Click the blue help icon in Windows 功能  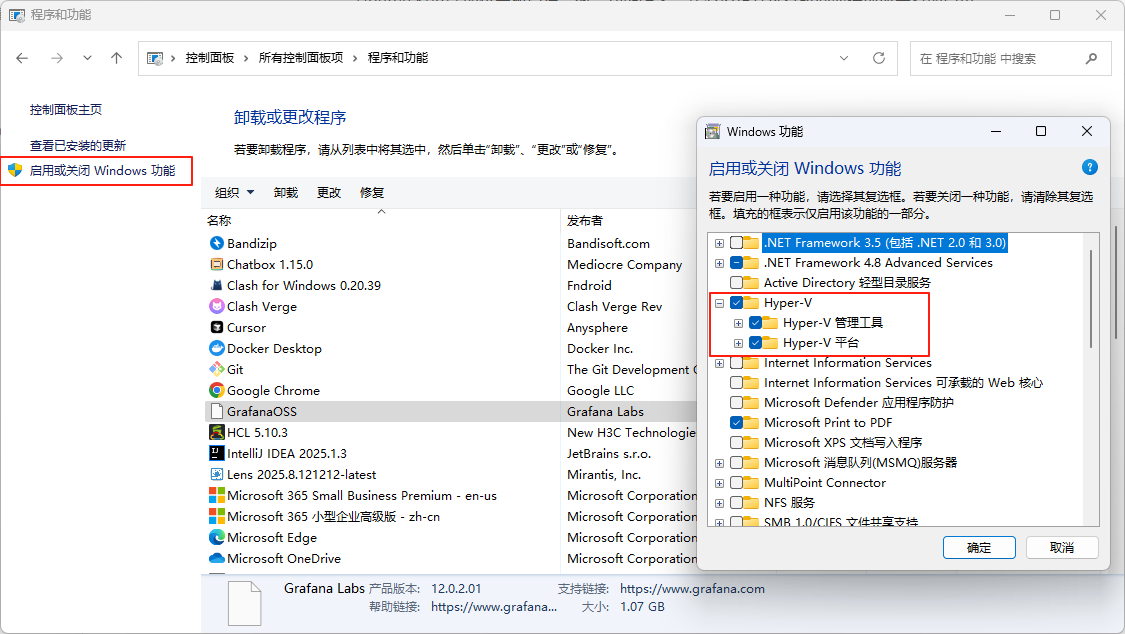pos(1090,168)
